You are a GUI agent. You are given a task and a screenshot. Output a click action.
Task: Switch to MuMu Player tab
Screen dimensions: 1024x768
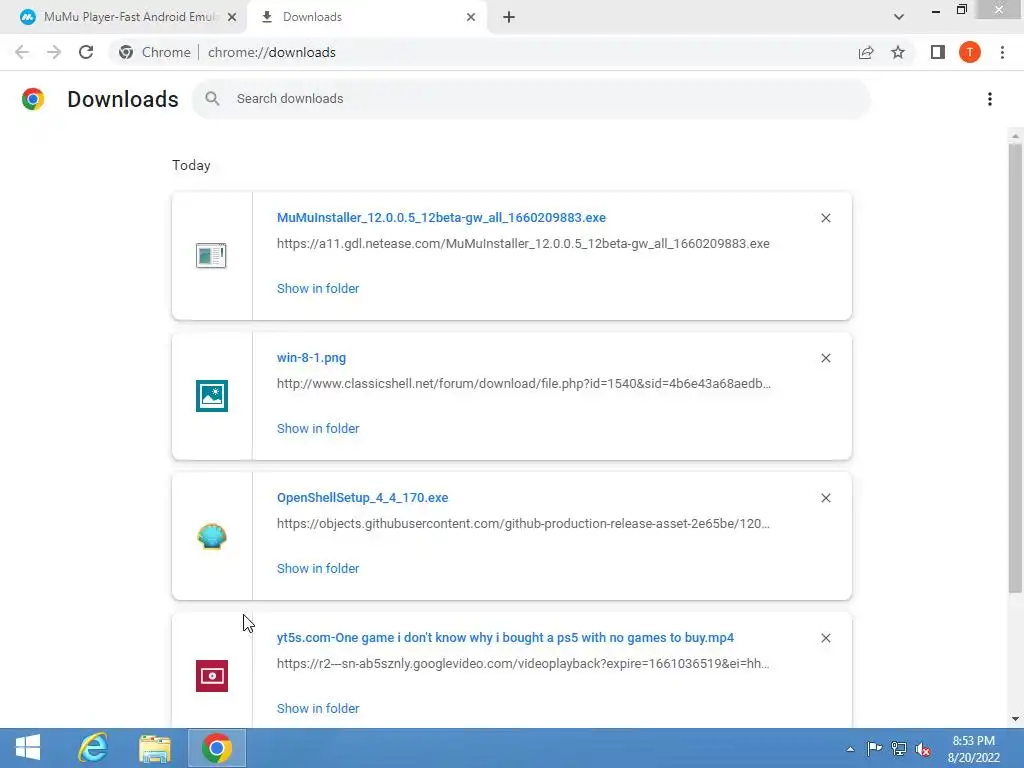(123, 17)
